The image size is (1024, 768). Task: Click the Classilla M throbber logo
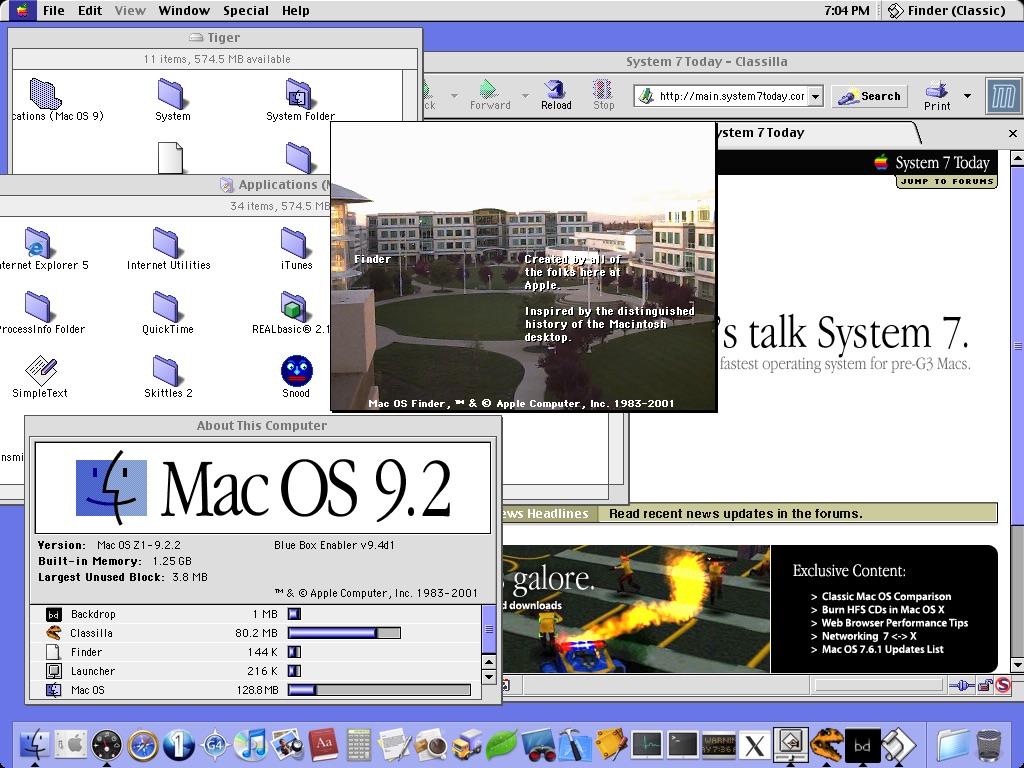point(1002,97)
